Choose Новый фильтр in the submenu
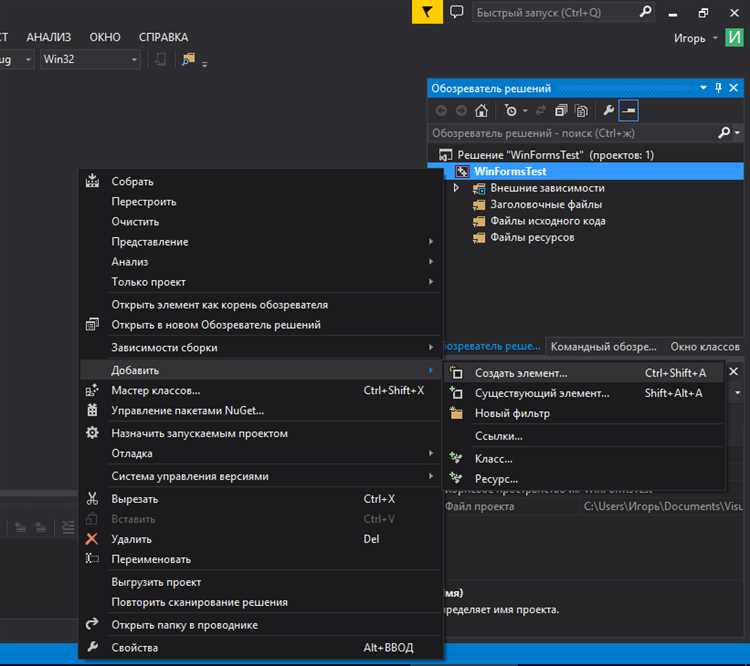The width and height of the screenshot is (750, 666). pyautogui.click(x=585, y=413)
